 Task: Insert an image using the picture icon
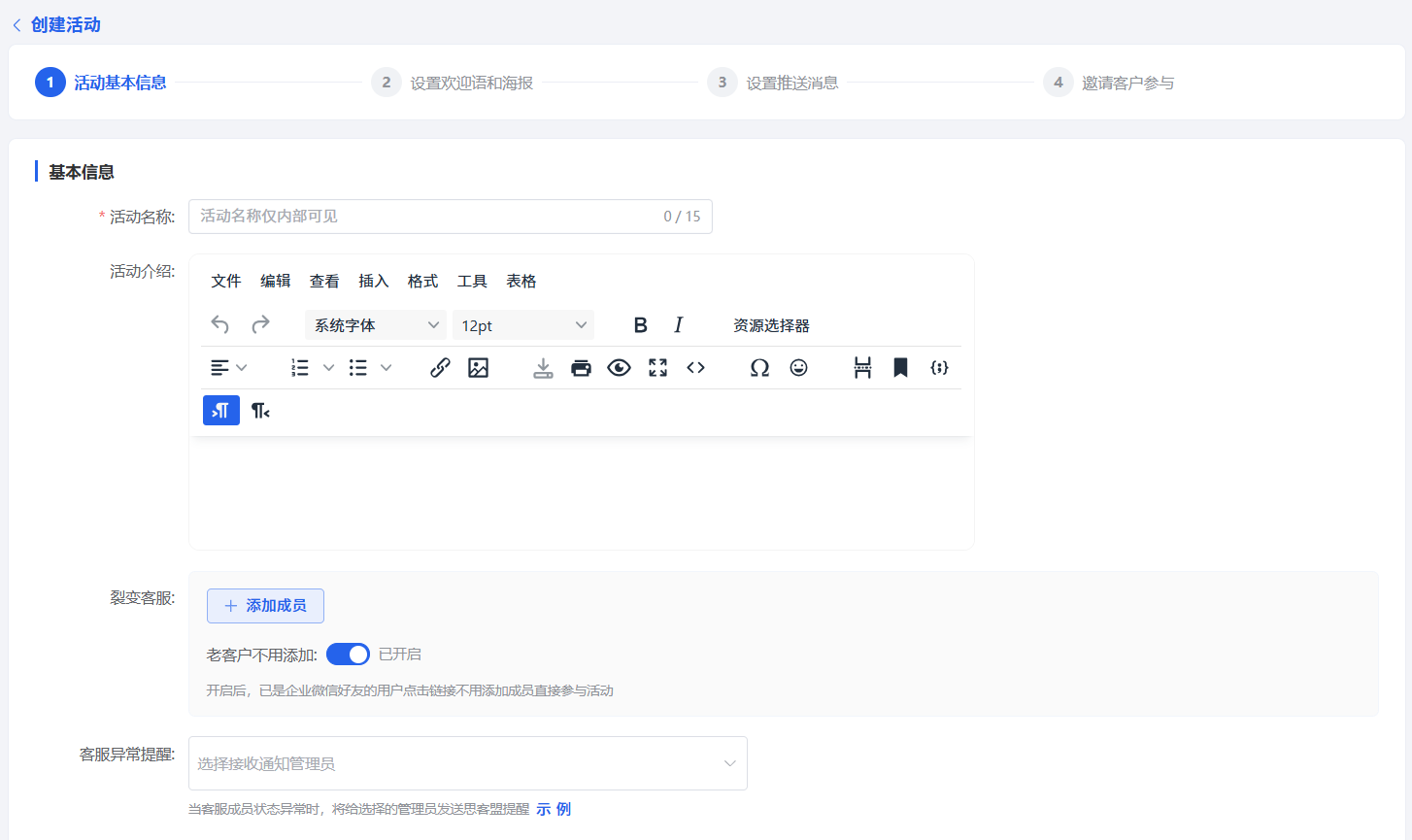[478, 368]
